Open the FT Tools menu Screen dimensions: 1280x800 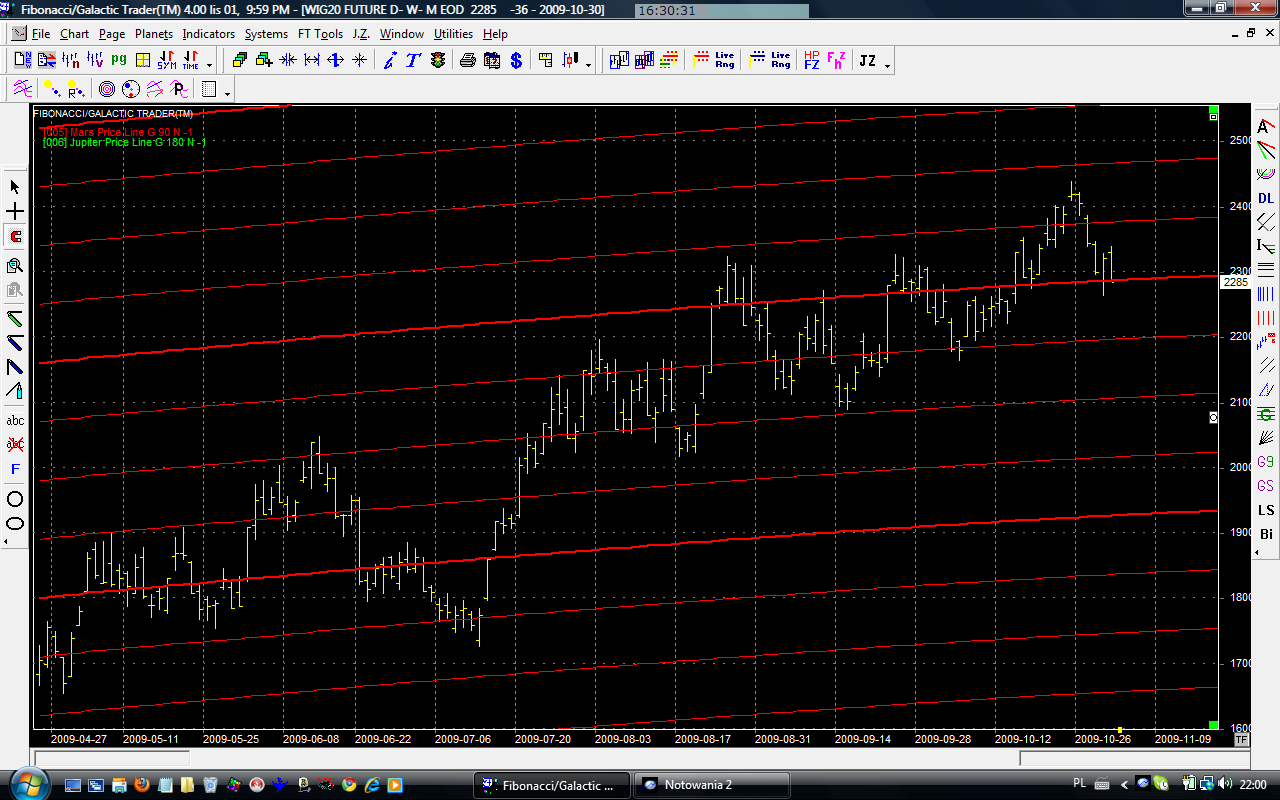pyautogui.click(x=320, y=34)
